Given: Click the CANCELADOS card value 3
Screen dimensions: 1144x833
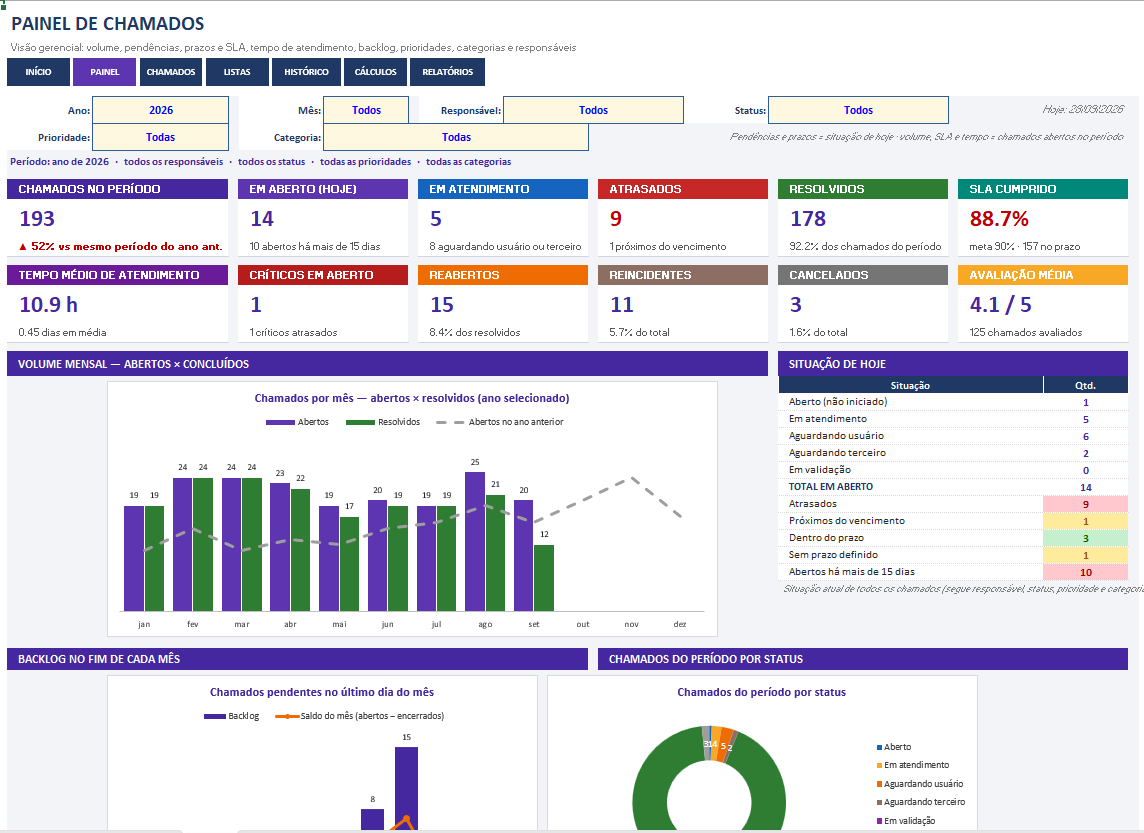Looking at the screenshot, I should (795, 305).
